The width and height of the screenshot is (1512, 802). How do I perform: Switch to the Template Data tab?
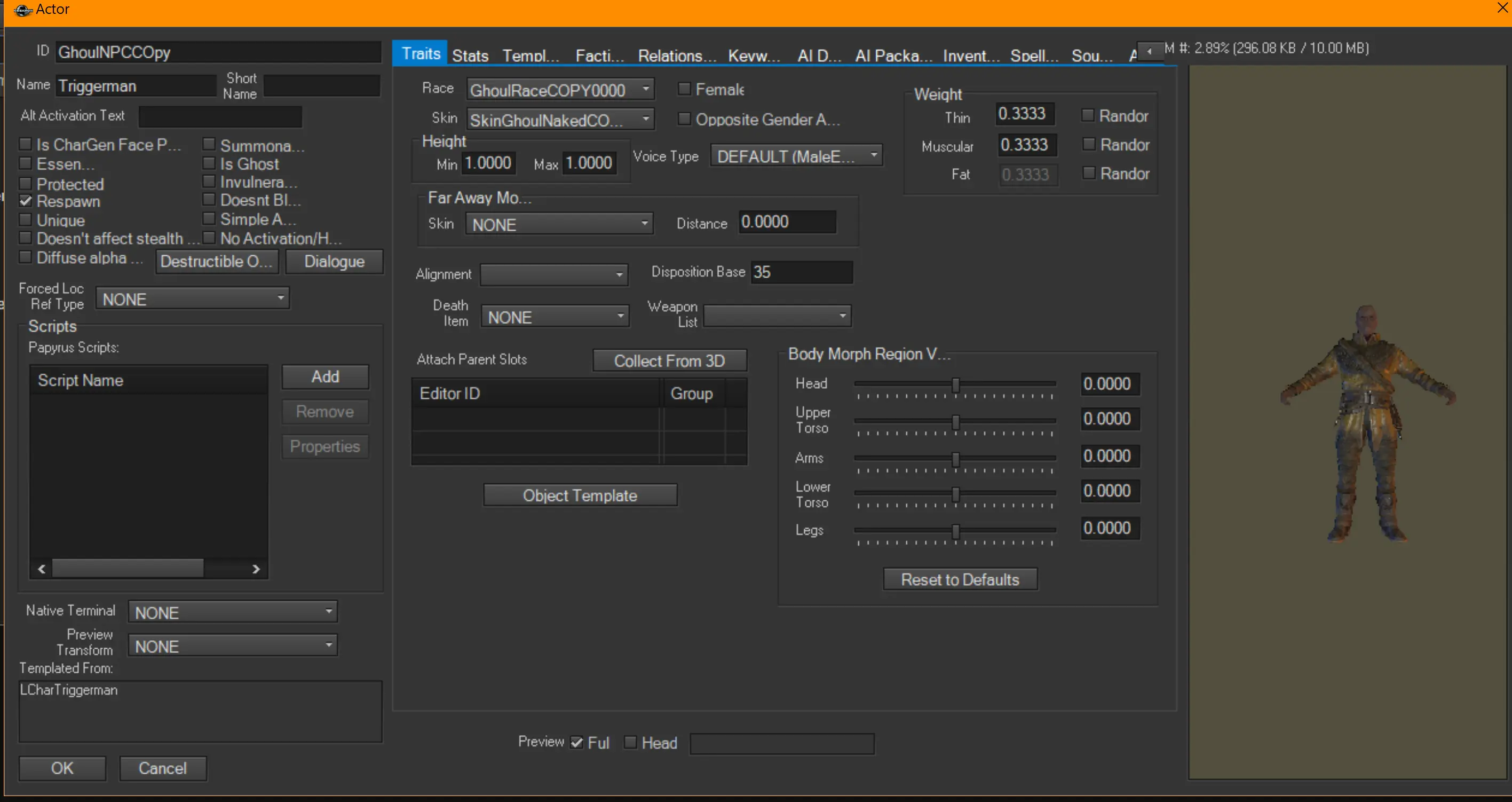(531, 55)
